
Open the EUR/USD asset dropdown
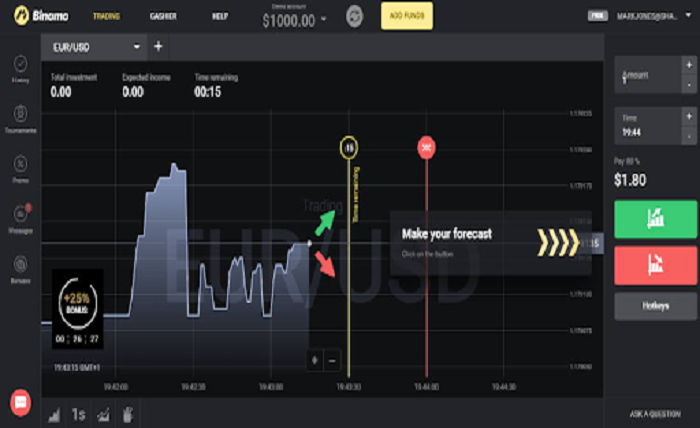point(94,47)
